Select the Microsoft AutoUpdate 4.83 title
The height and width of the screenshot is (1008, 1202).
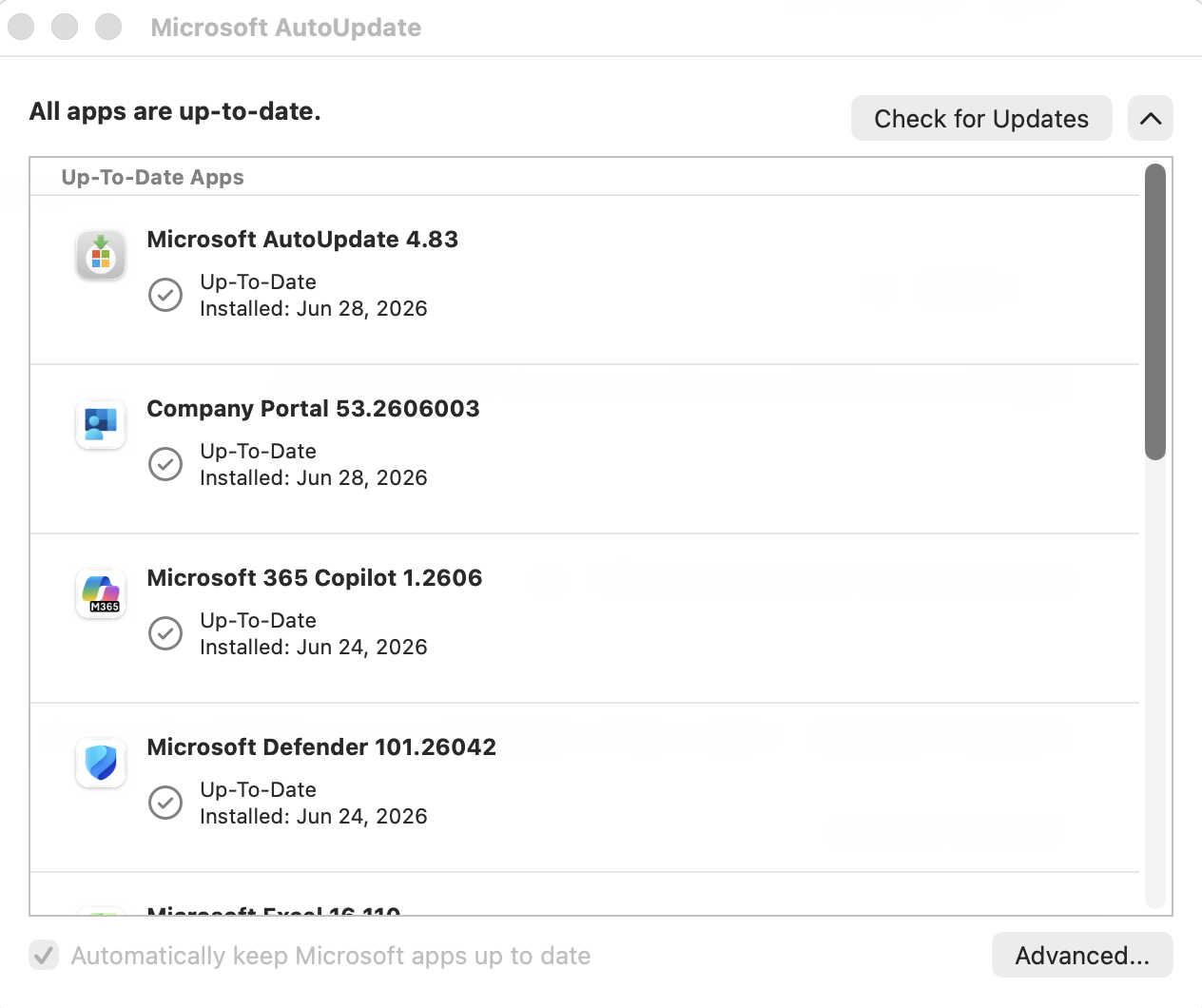tap(302, 239)
